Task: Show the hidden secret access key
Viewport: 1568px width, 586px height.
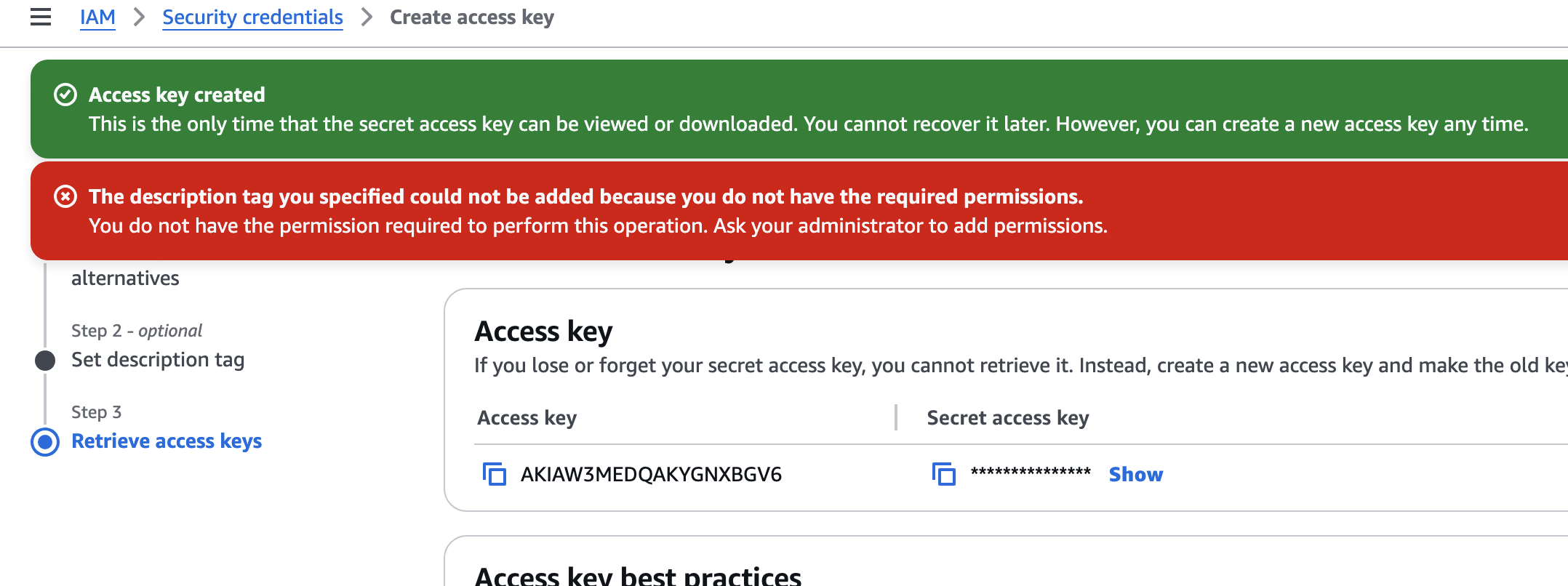Action: click(1135, 474)
